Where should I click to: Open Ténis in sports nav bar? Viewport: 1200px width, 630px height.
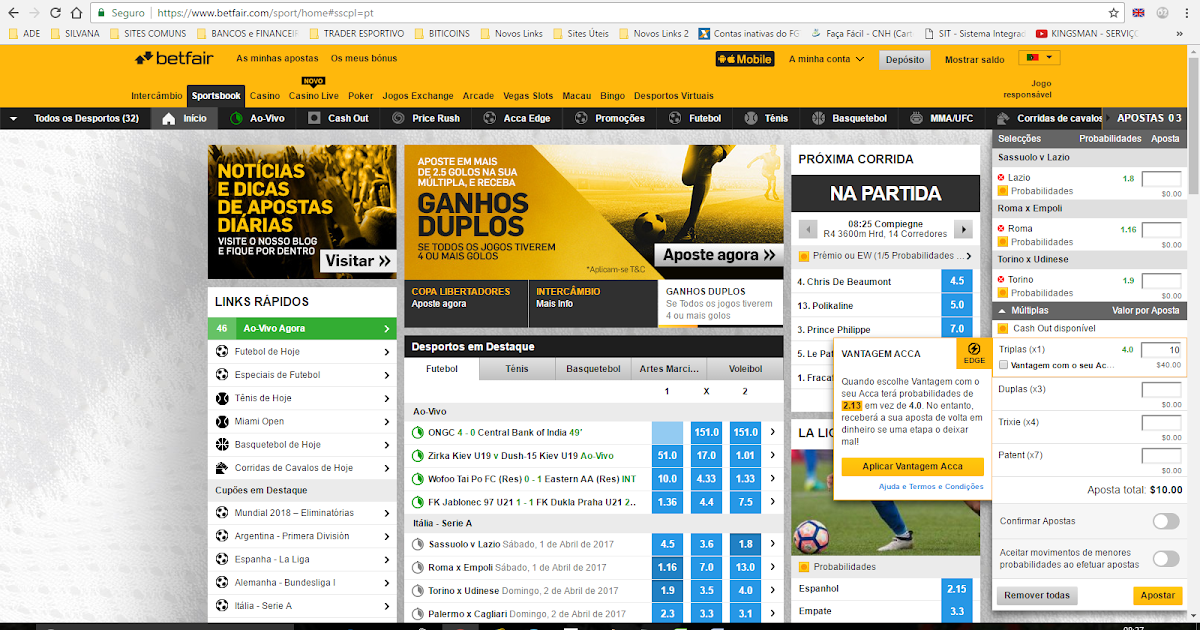[x=766, y=118]
